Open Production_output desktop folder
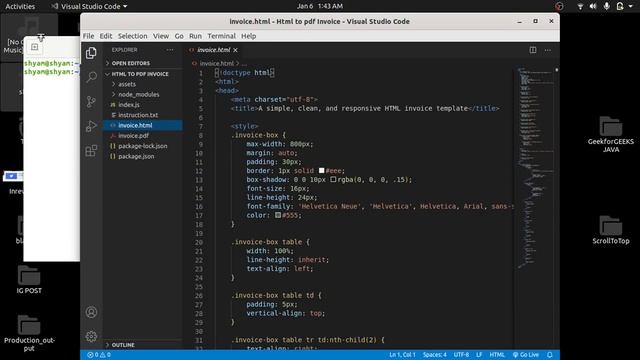640x360 pixels. click(x=29, y=333)
